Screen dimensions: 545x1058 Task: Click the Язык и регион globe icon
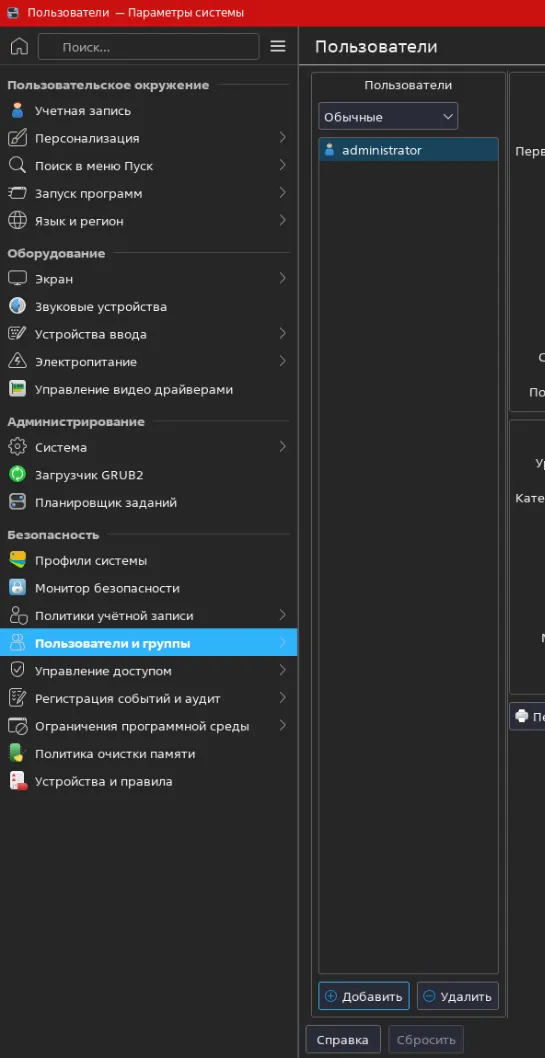click(17, 221)
